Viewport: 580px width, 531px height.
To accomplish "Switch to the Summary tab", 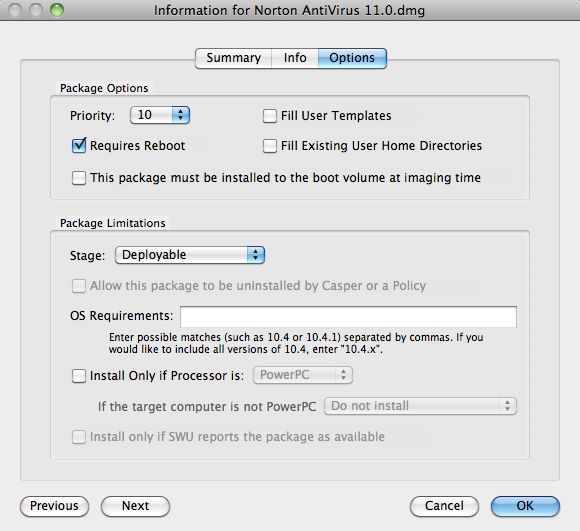I will [233, 58].
